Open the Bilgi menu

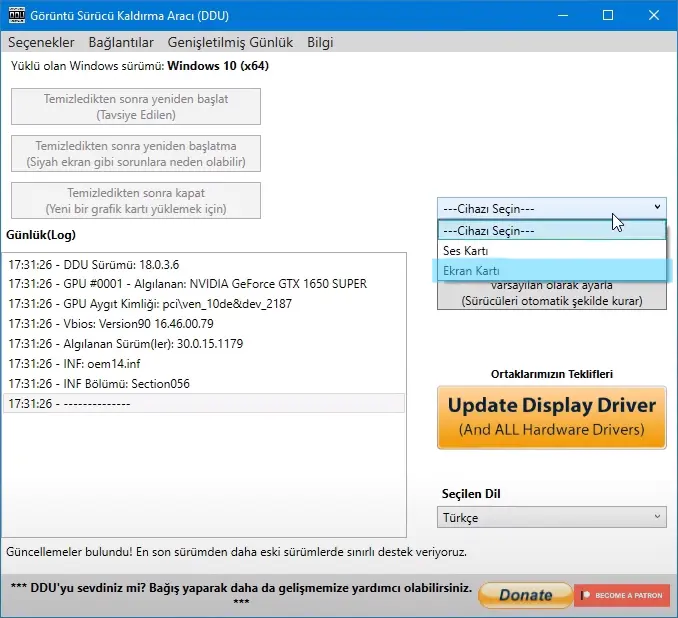[x=320, y=42]
